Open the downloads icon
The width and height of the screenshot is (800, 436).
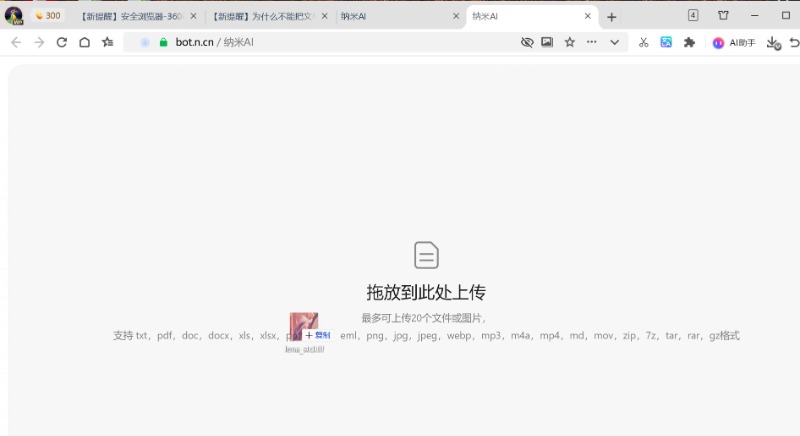coord(773,43)
